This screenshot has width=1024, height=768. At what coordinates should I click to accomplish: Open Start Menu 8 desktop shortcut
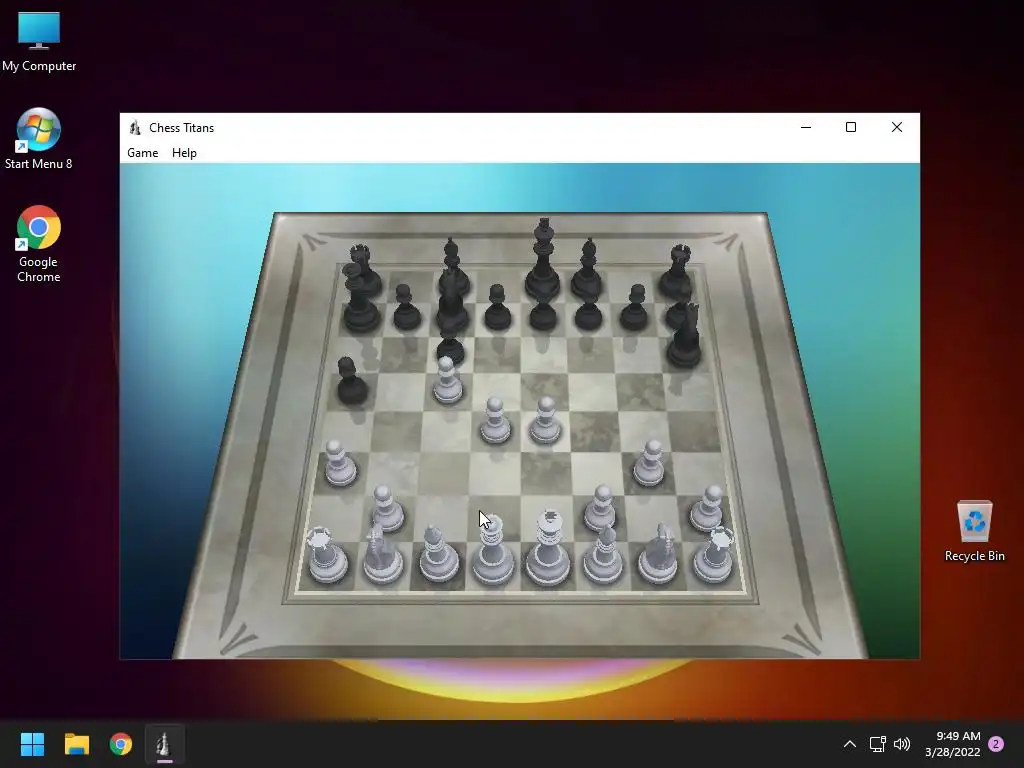[x=39, y=138]
